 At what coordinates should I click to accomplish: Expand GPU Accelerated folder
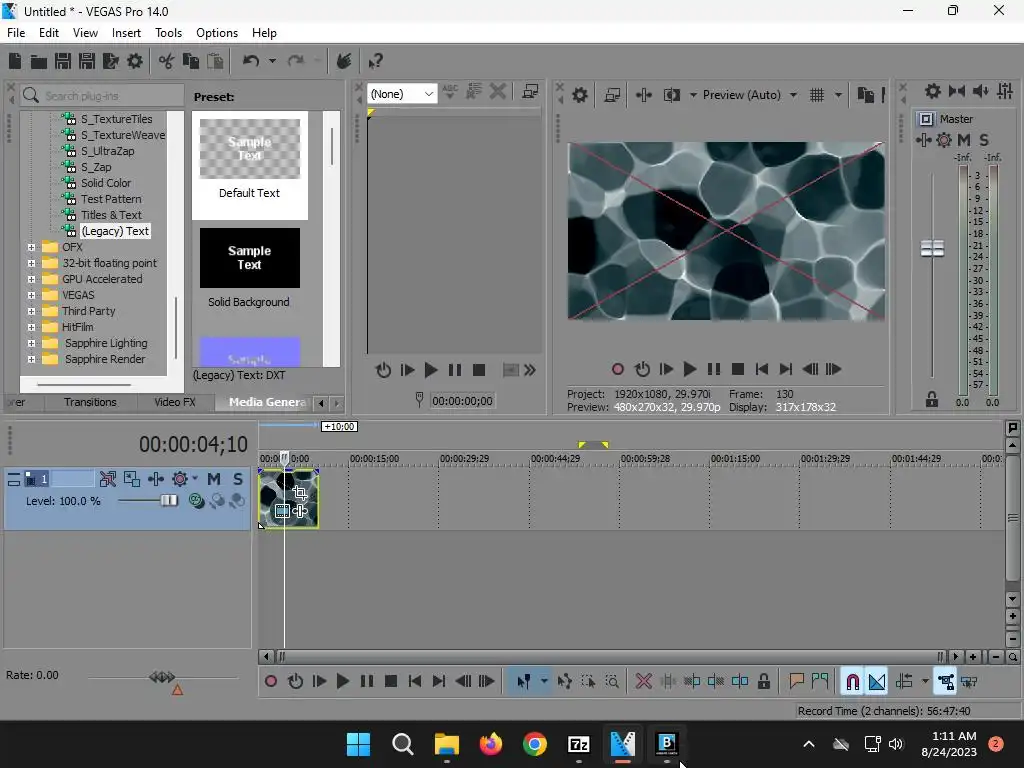tap(31, 279)
